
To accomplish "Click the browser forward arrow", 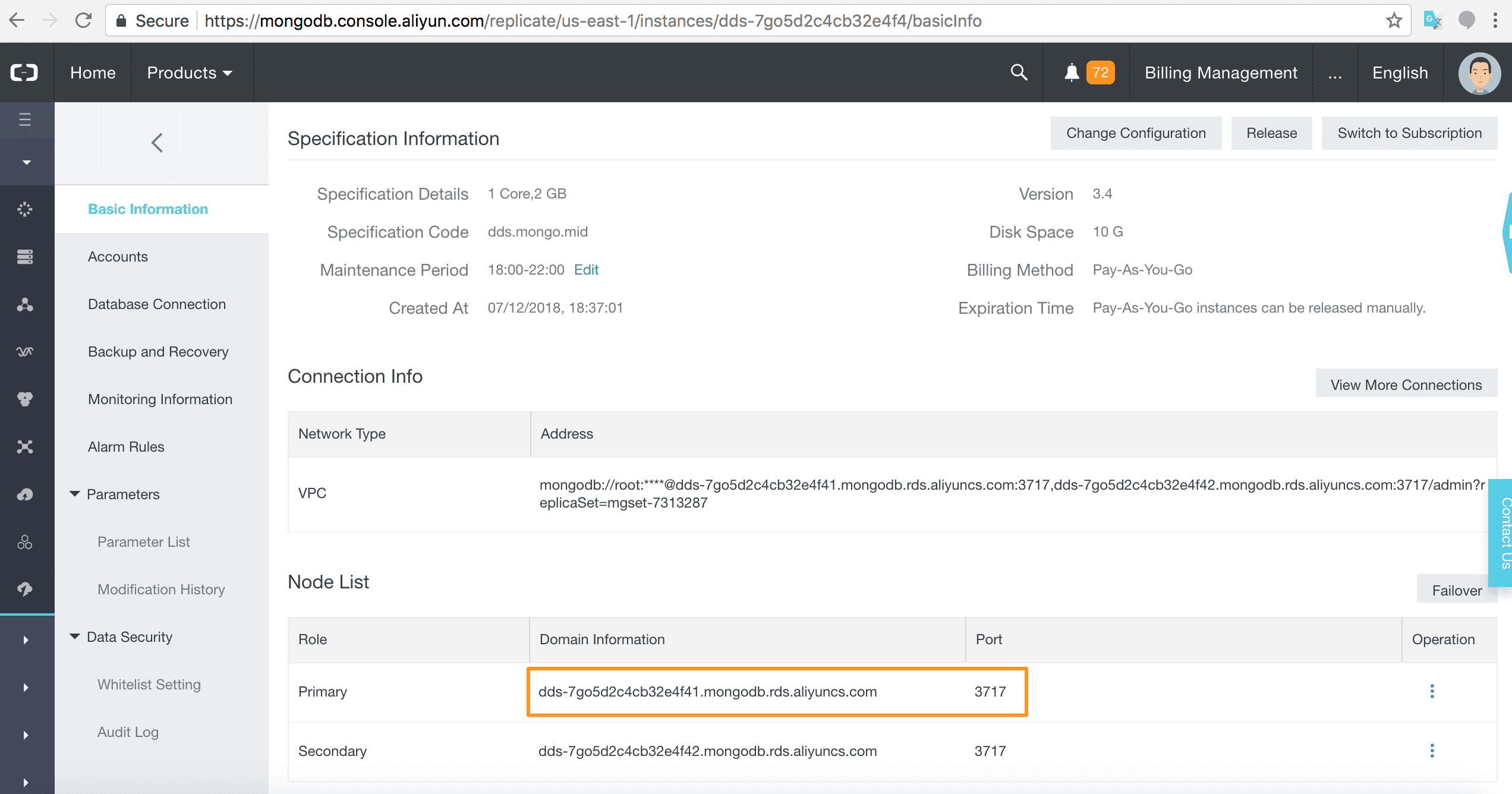I will tap(50, 21).
